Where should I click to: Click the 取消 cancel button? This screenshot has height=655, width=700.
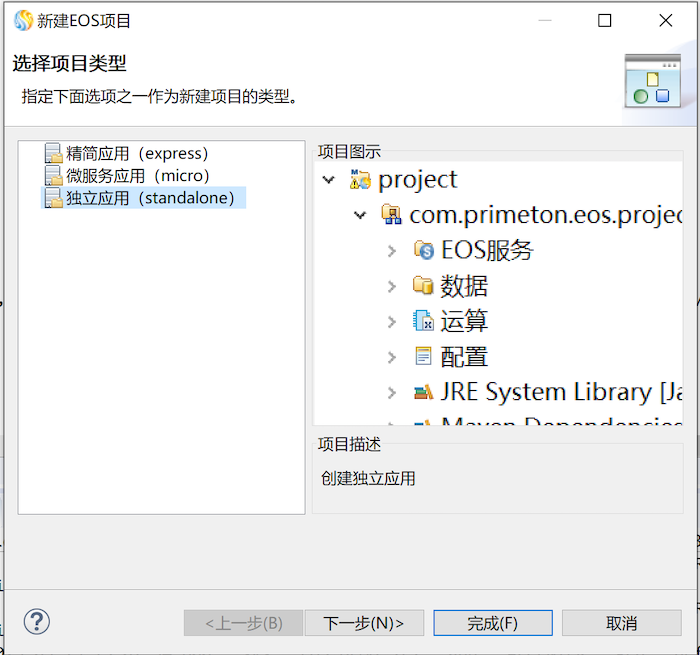621,623
